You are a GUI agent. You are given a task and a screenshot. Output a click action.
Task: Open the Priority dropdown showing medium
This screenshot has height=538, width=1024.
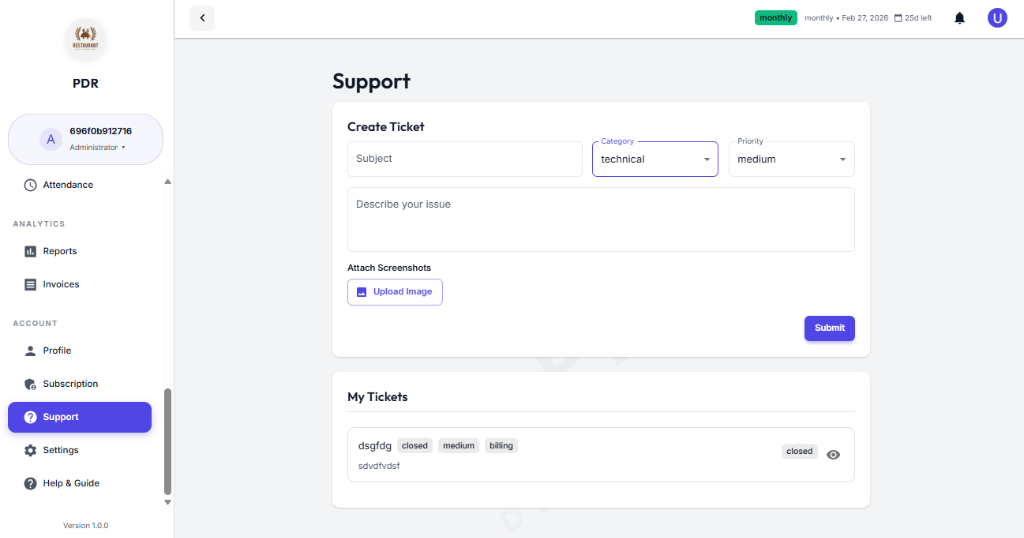point(792,159)
